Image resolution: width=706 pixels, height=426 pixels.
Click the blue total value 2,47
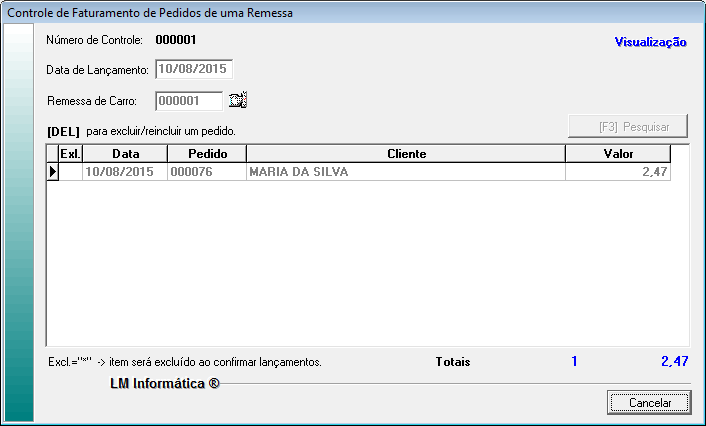(673, 361)
